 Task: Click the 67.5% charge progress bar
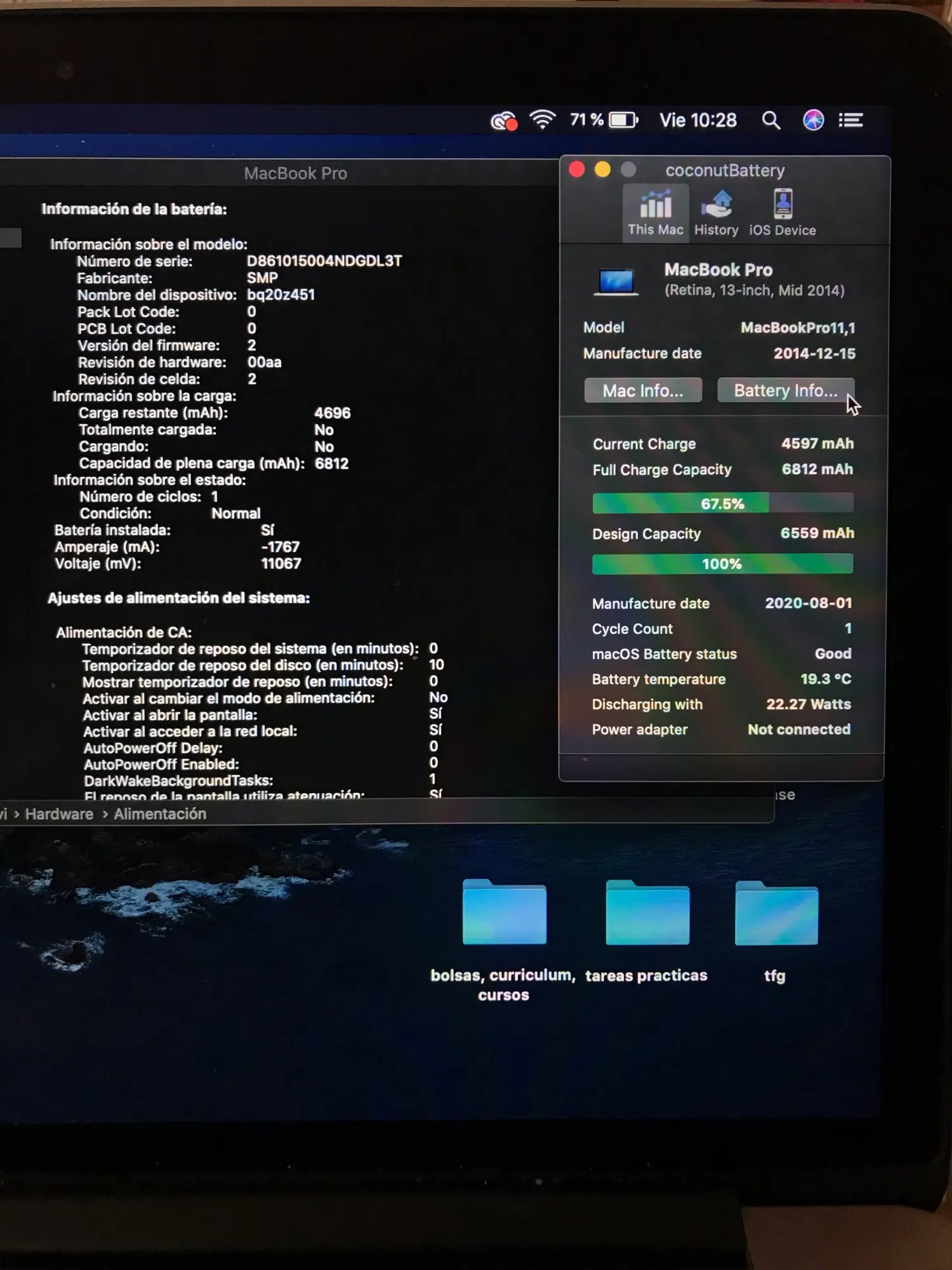click(x=722, y=503)
